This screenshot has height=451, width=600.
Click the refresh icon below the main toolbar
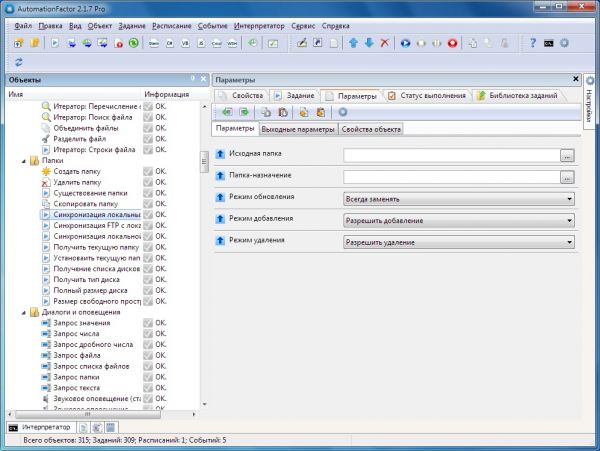(19, 62)
